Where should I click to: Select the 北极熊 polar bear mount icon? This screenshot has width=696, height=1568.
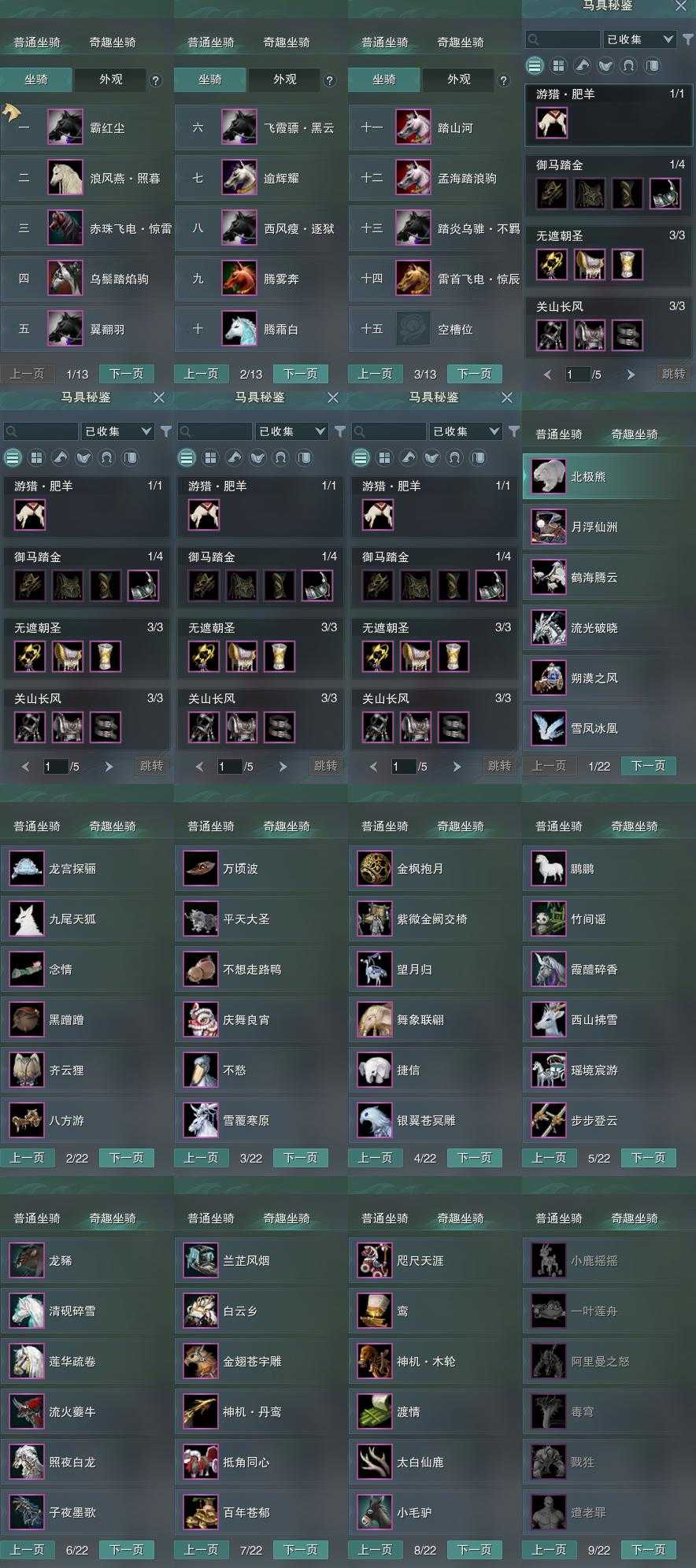click(x=548, y=476)
